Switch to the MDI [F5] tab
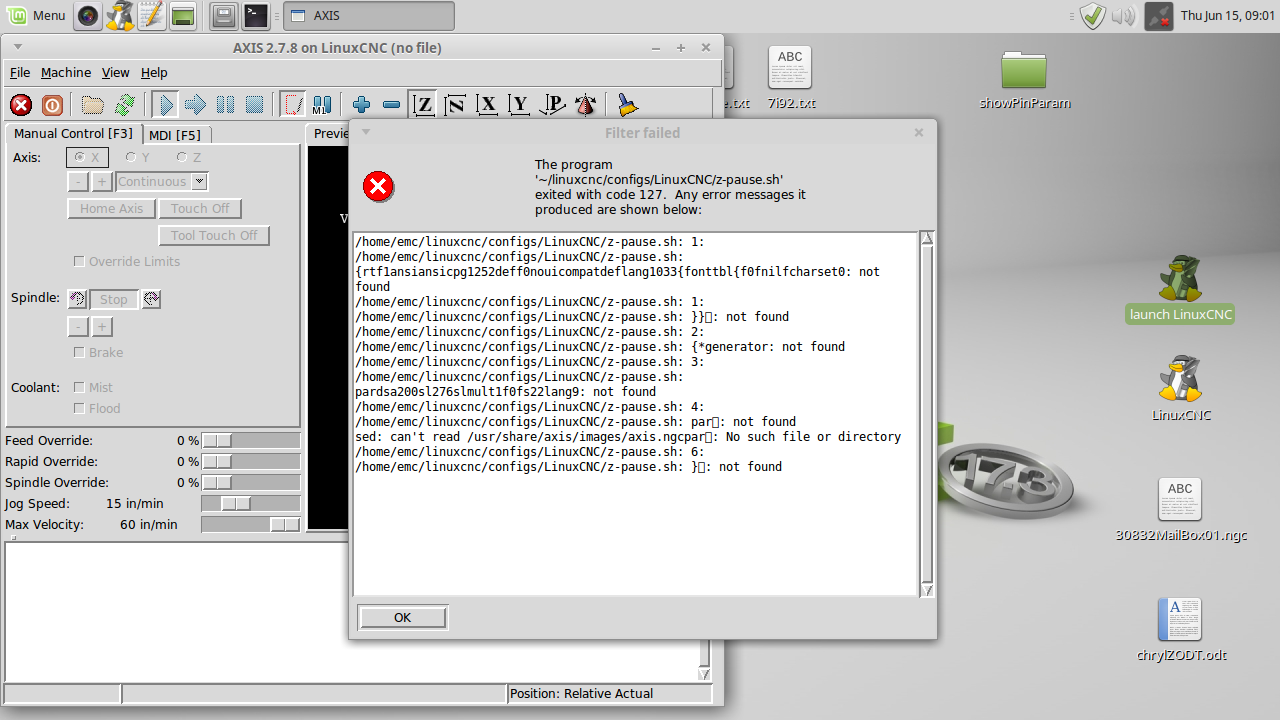The image size is (1280, 720). tap(175, 134)
